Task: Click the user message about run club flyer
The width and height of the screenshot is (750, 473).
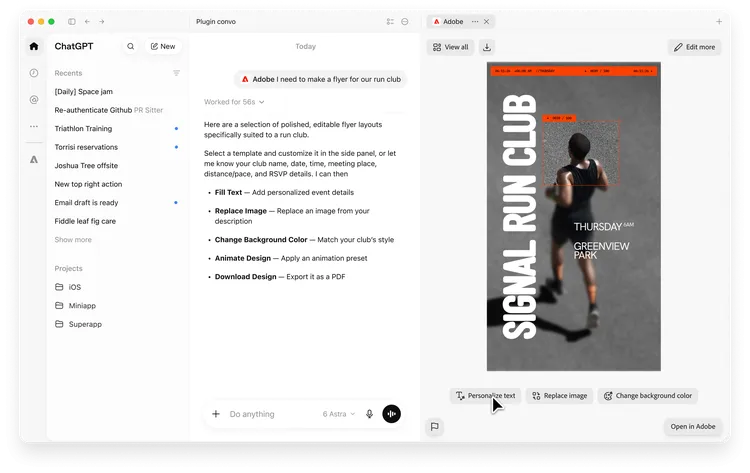Action: tap(320, 79)
